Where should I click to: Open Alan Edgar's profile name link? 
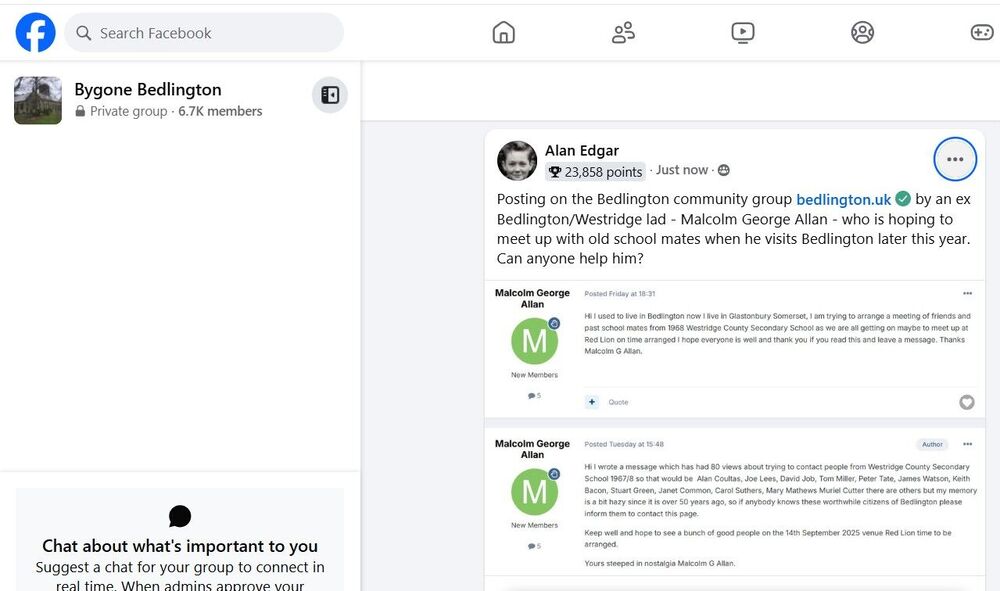point(582,150)
